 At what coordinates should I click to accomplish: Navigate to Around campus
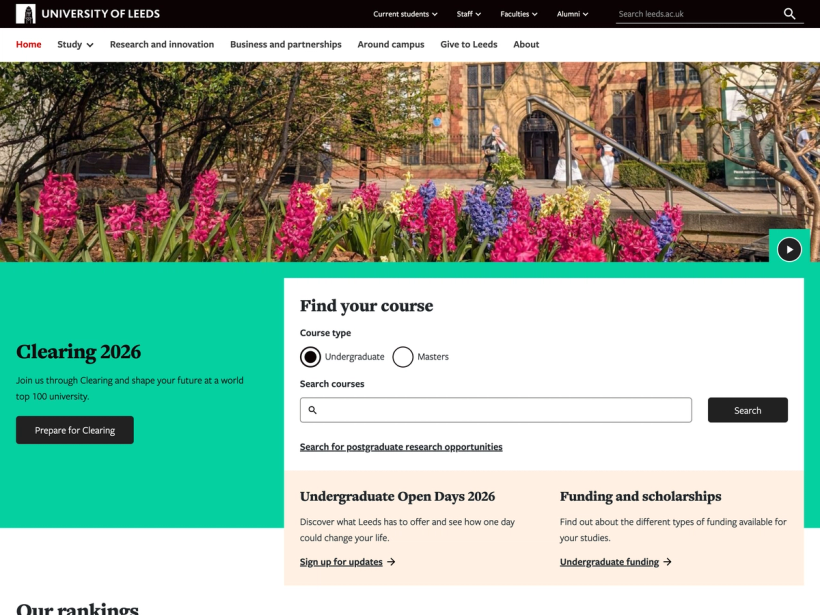tap(391, 44)
